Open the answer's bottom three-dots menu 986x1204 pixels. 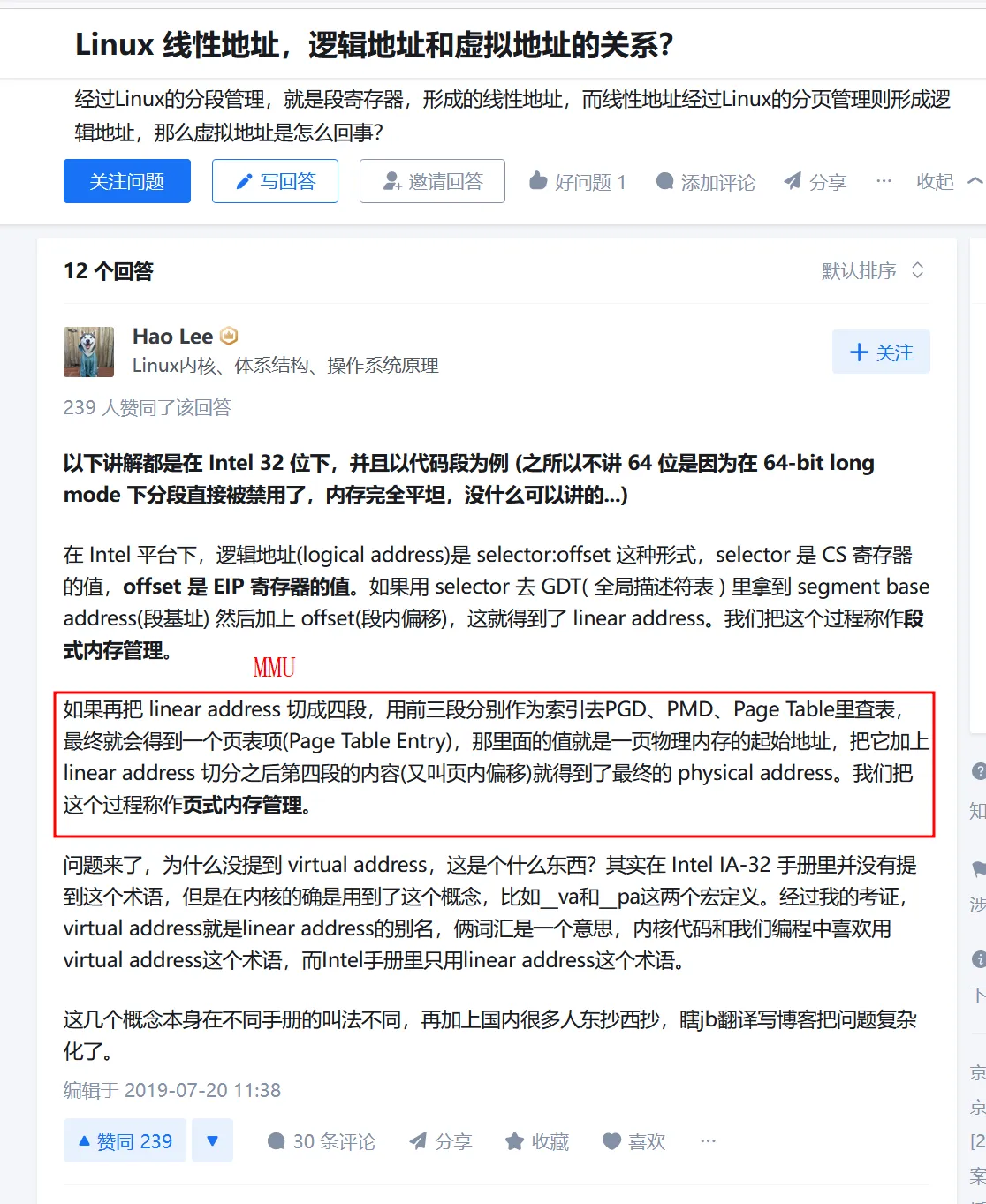click(x=708, y=1141)
